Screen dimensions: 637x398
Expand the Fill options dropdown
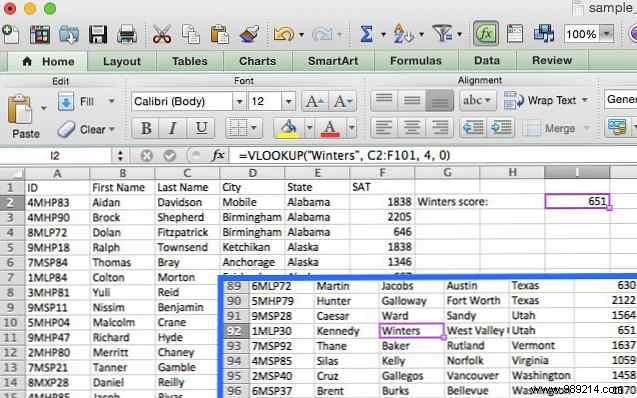coord(111,101)
